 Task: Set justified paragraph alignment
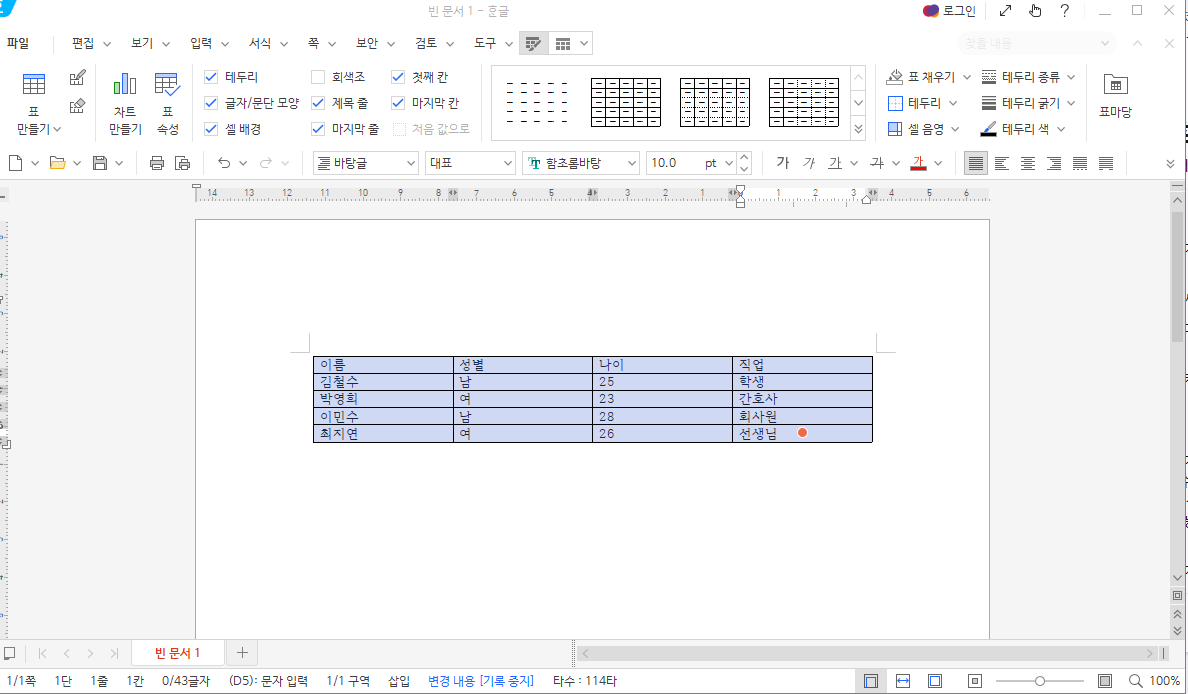click(976, 163)
